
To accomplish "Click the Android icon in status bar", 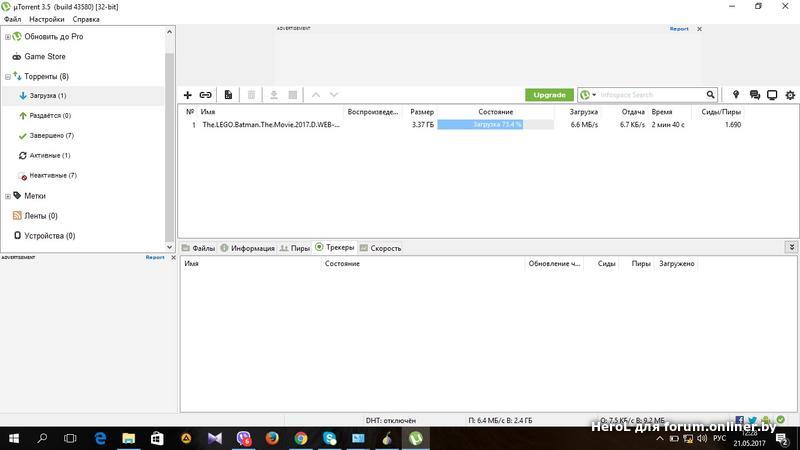I will 766,420.
